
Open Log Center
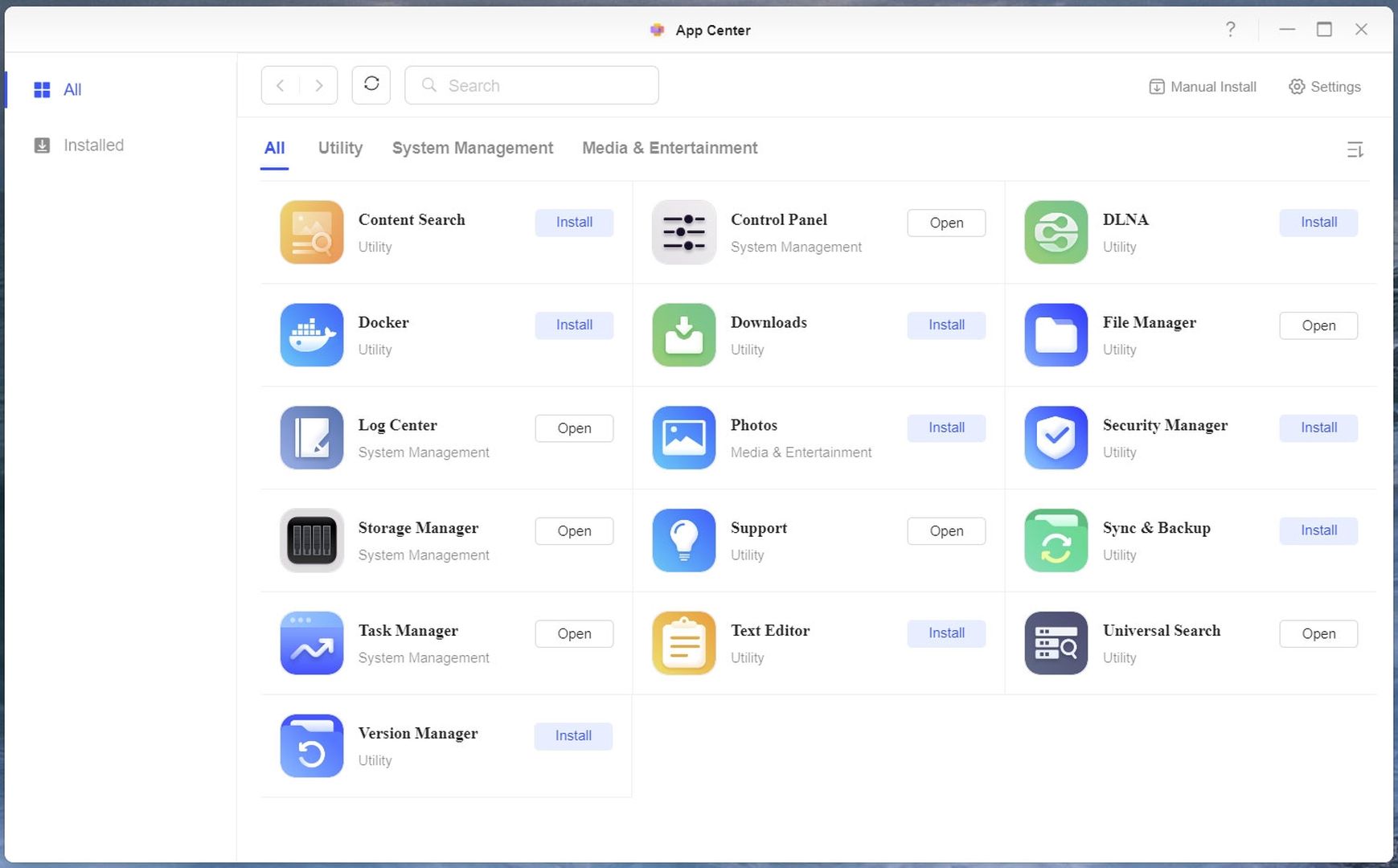pos(574,428)
